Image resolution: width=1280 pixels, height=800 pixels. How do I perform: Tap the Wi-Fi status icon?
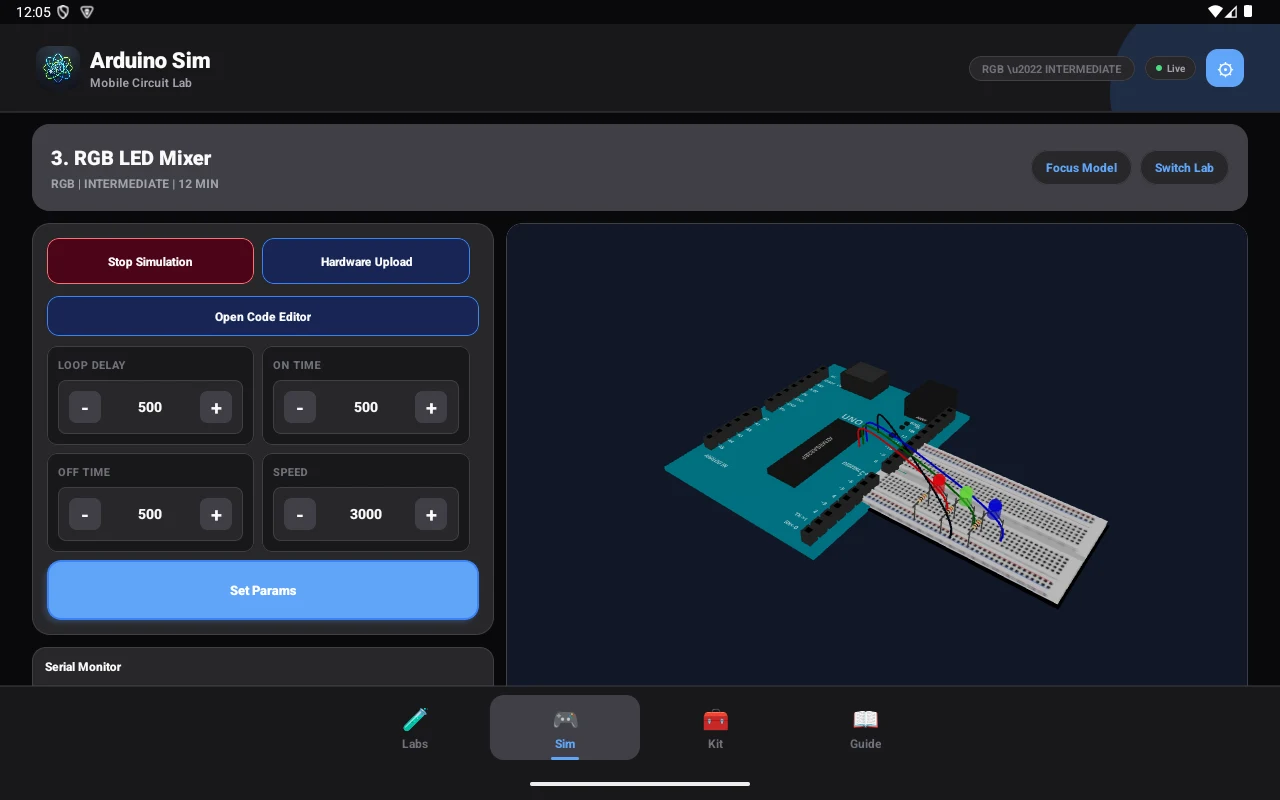(1215, 12)
